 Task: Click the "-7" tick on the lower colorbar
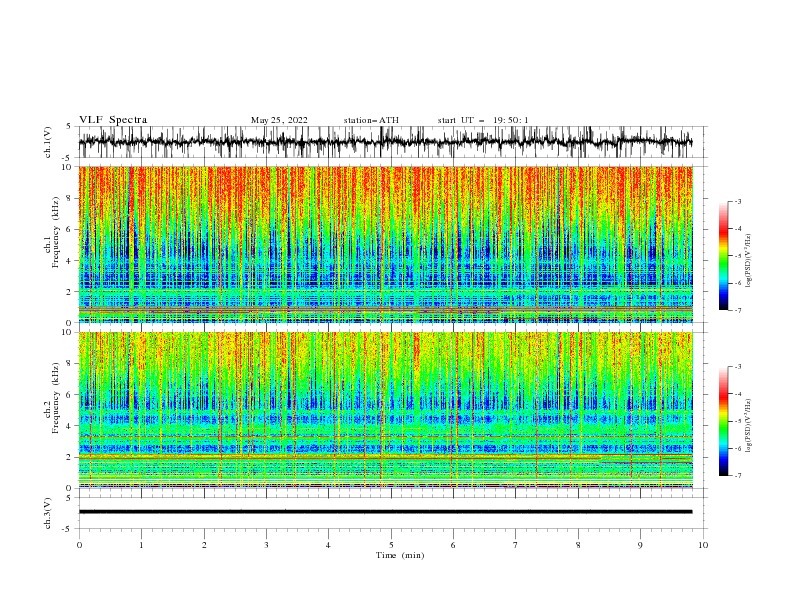[738, 475]
